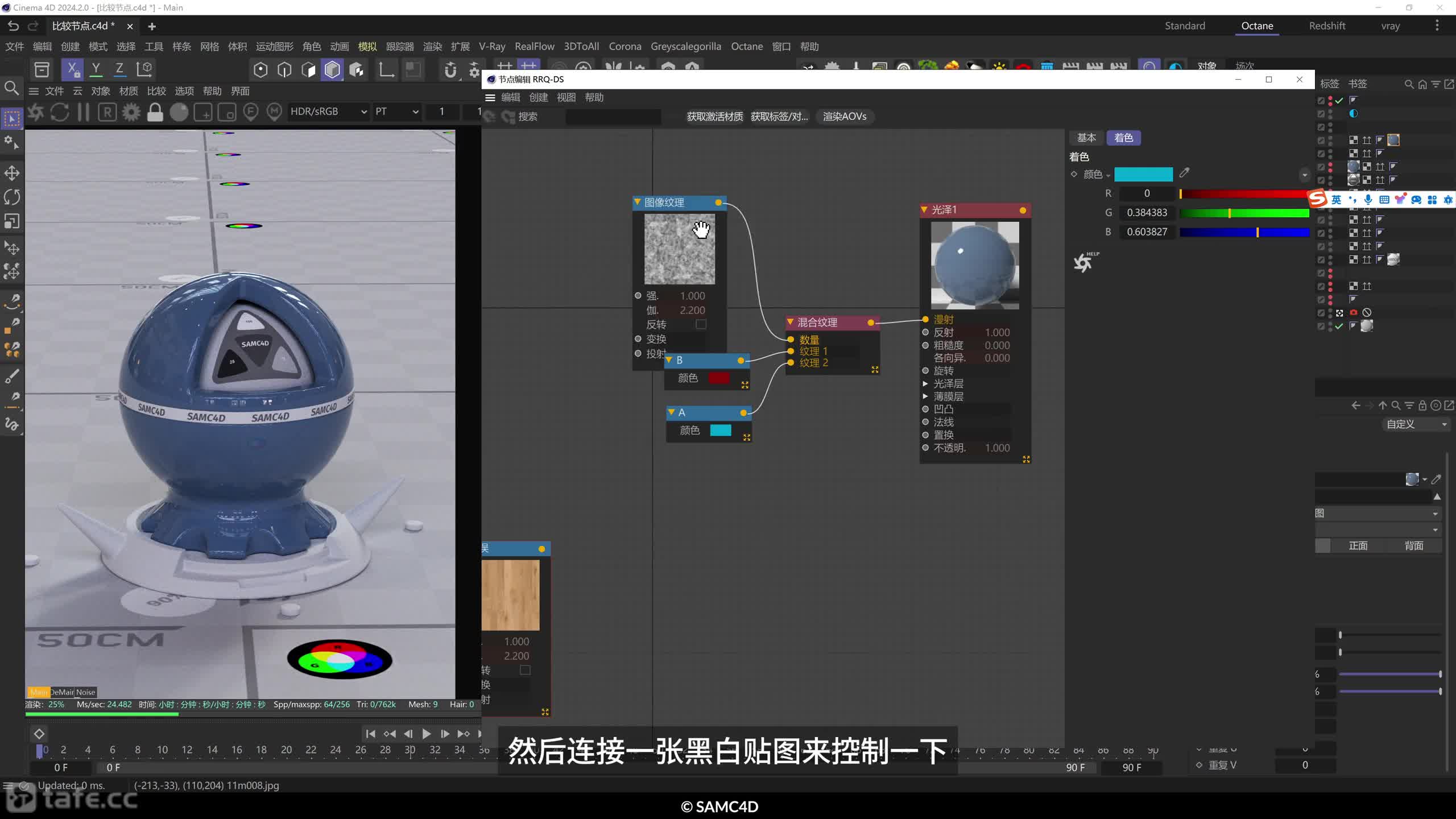Image resolution: width=1456 pixels, height=819 pixels.
Task: Pick color with the eyedropper icon
Action: point(1185,173)
